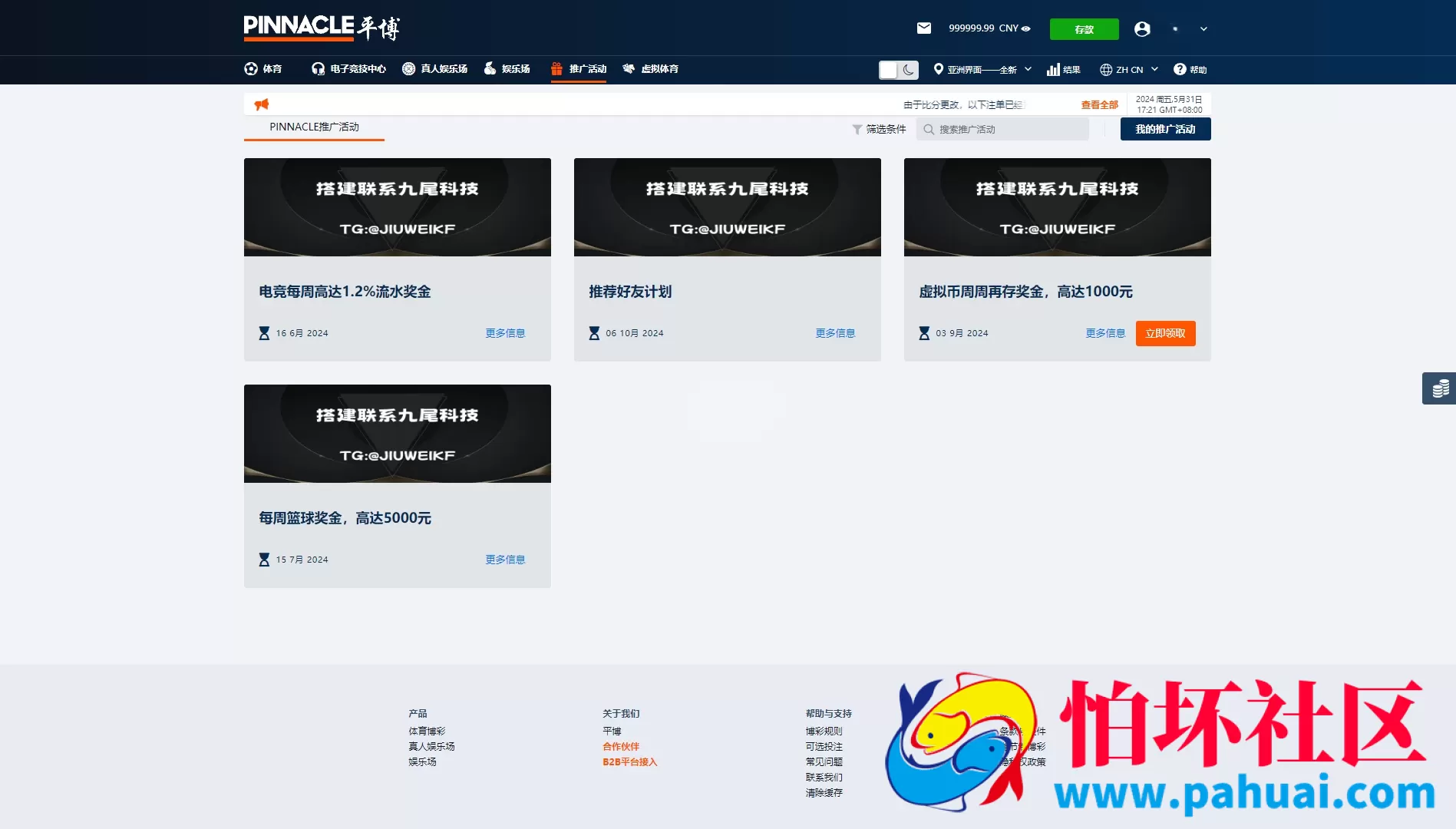Screen dimensions: 1456x829
Task: Click the 常见问题 footer link
Action: point(824,762)
